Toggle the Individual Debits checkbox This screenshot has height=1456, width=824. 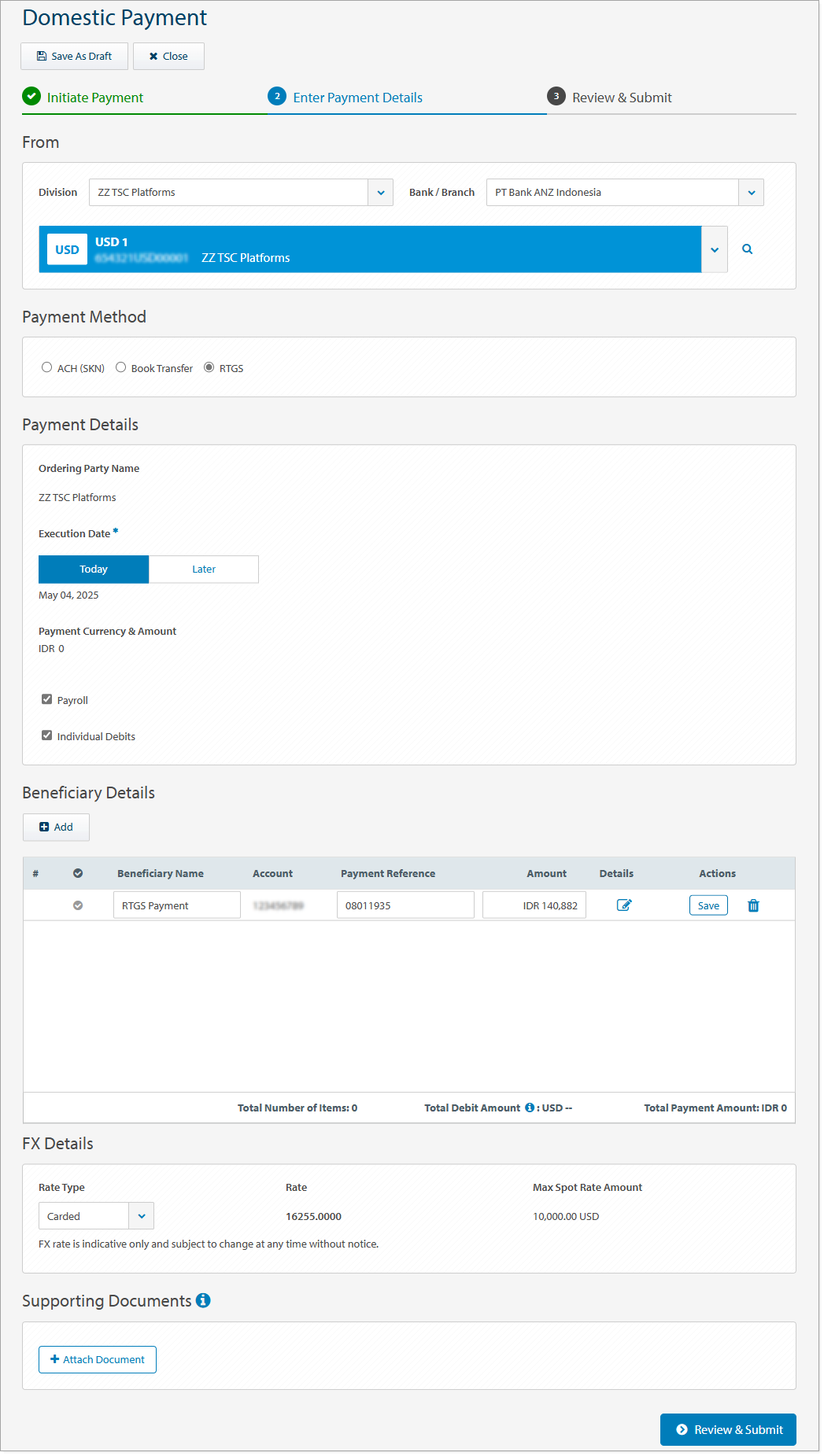47,735
